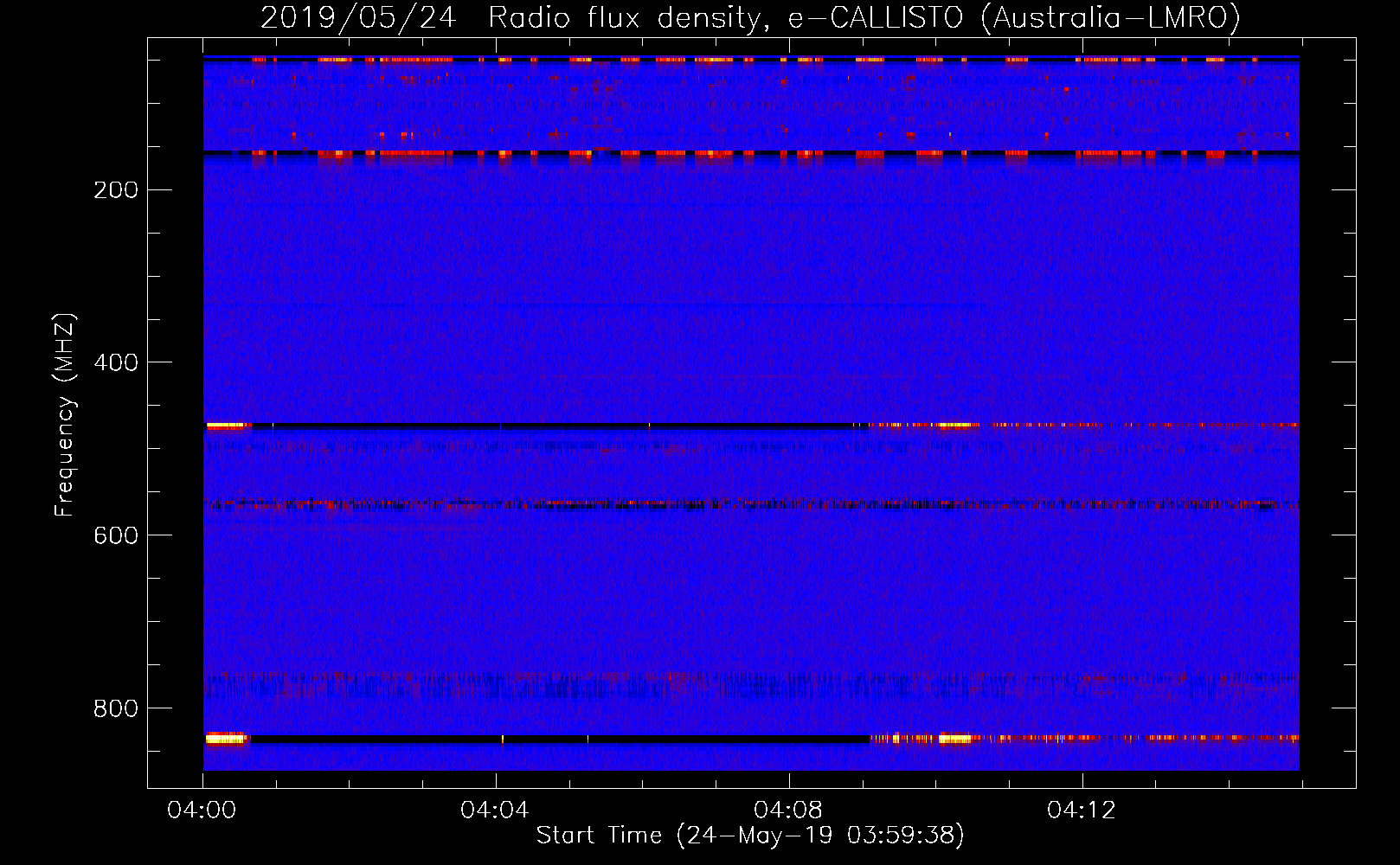Click the "04:12" time tick label
This screenshot has width=1400, height=865.
[1082, 811]
